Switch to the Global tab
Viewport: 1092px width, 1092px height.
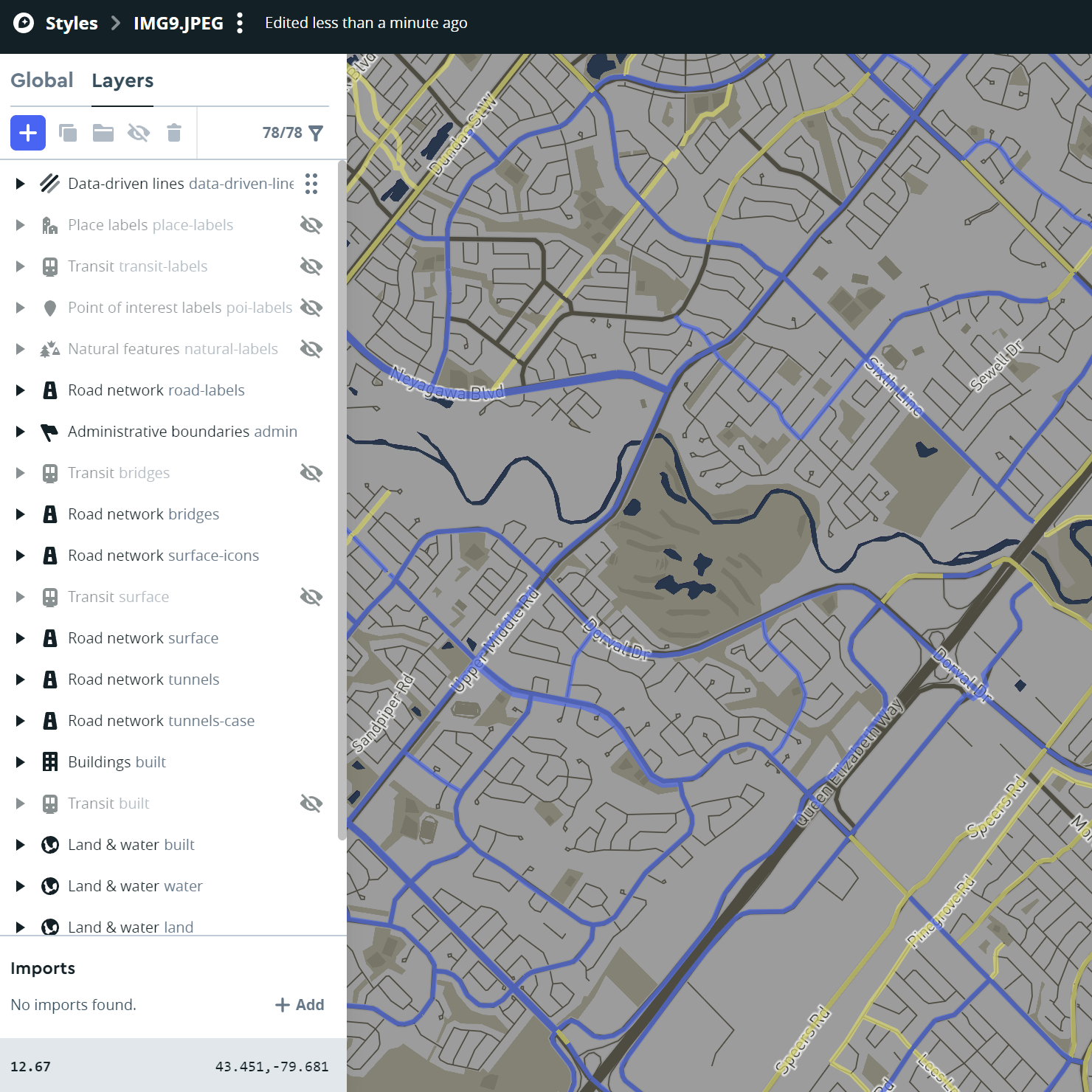point(42,80)
